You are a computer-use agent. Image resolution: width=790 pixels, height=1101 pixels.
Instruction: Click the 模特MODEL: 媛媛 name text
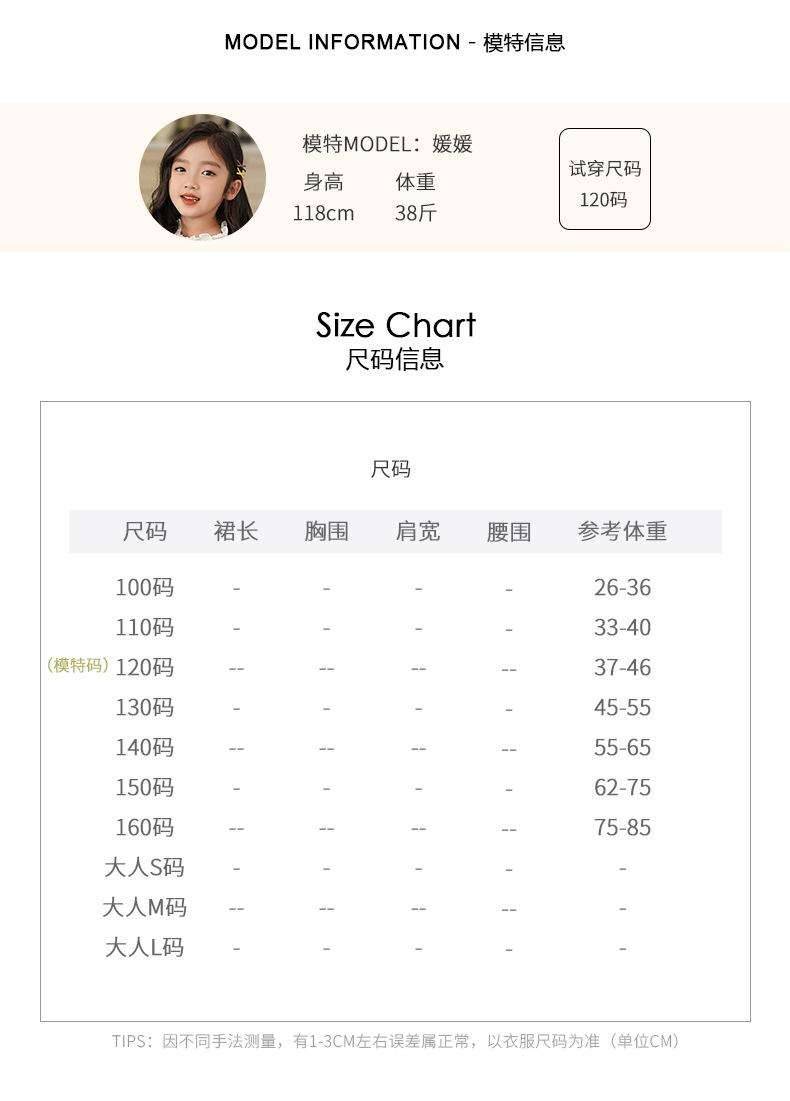click(x=387, y=144)
